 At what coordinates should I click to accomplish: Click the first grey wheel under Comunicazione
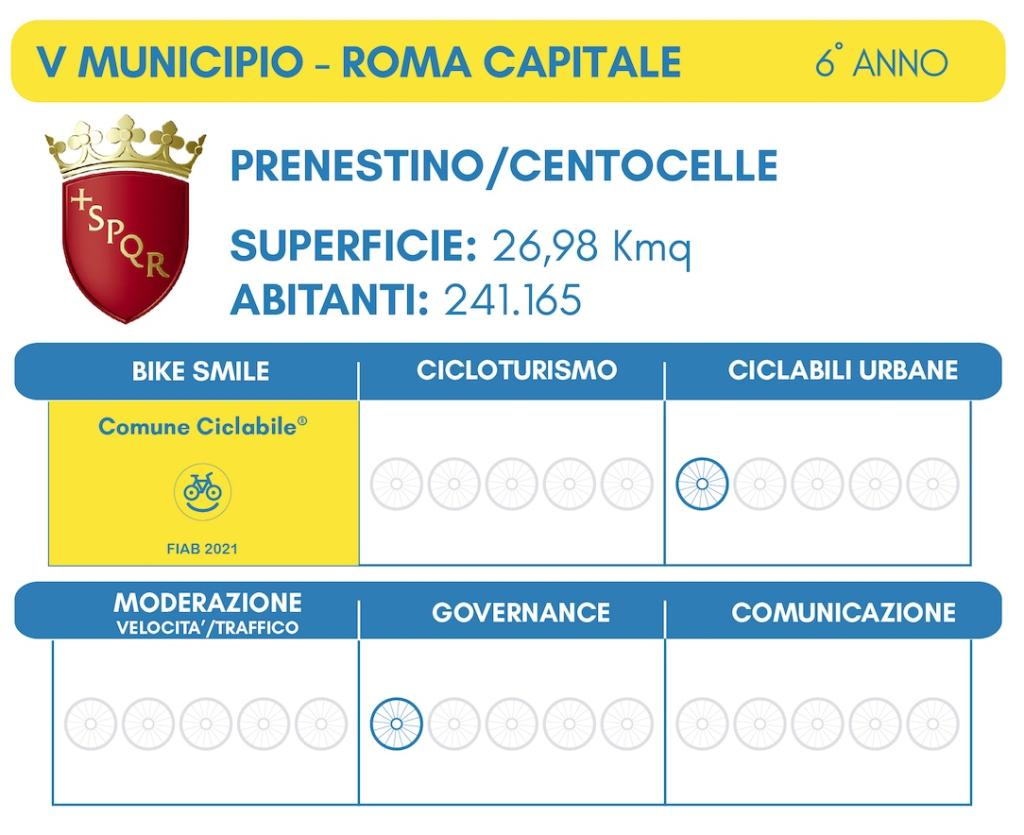coord(702,724)
